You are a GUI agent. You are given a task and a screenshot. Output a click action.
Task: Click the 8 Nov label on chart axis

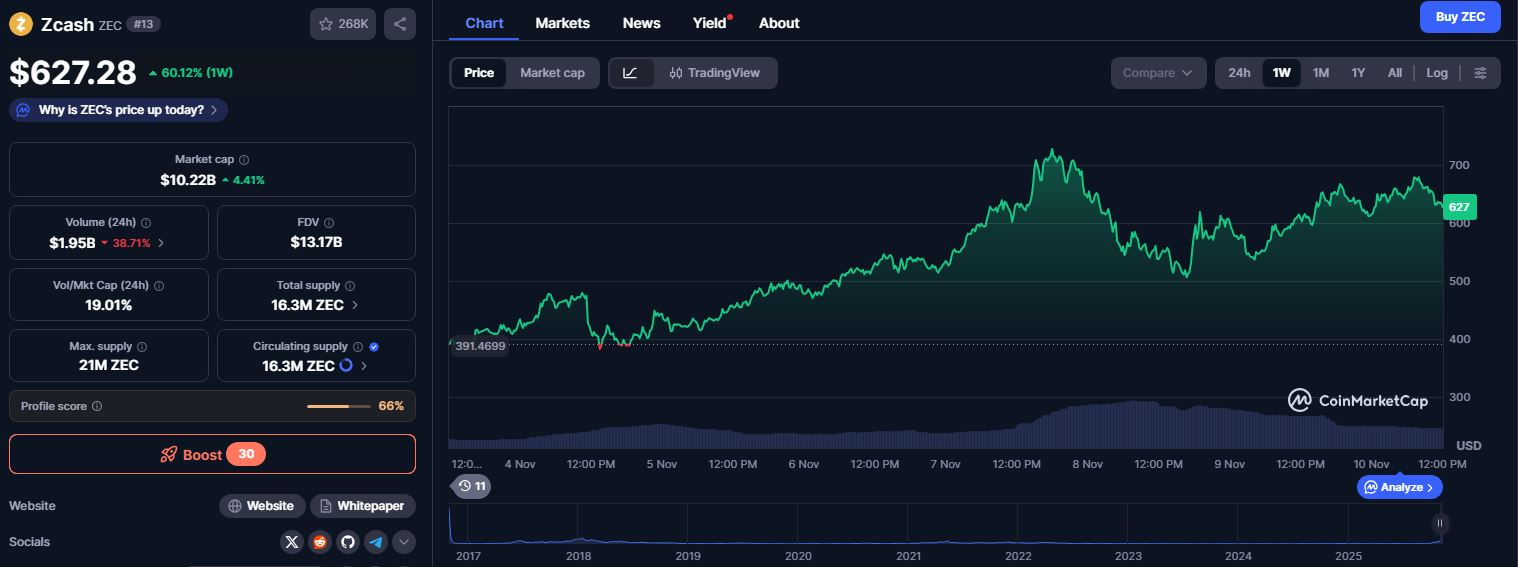pos(1087,464)
